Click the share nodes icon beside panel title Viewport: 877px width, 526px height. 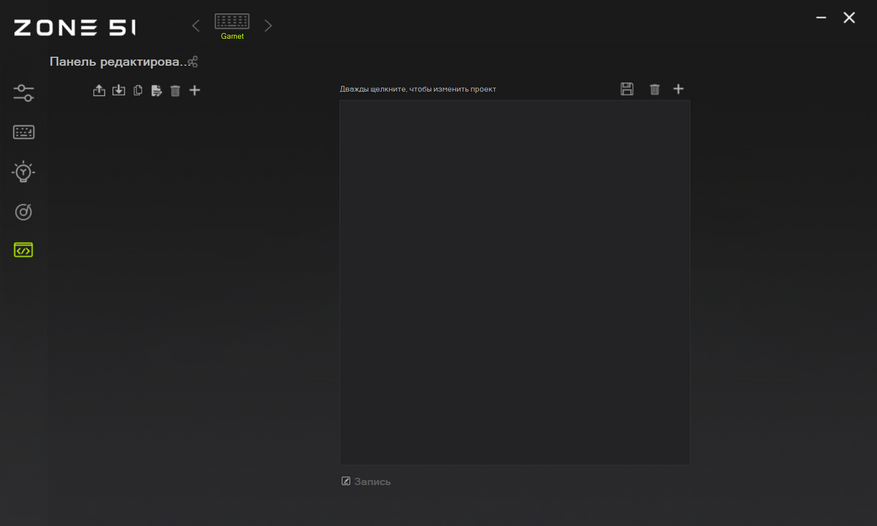[193, 62]
